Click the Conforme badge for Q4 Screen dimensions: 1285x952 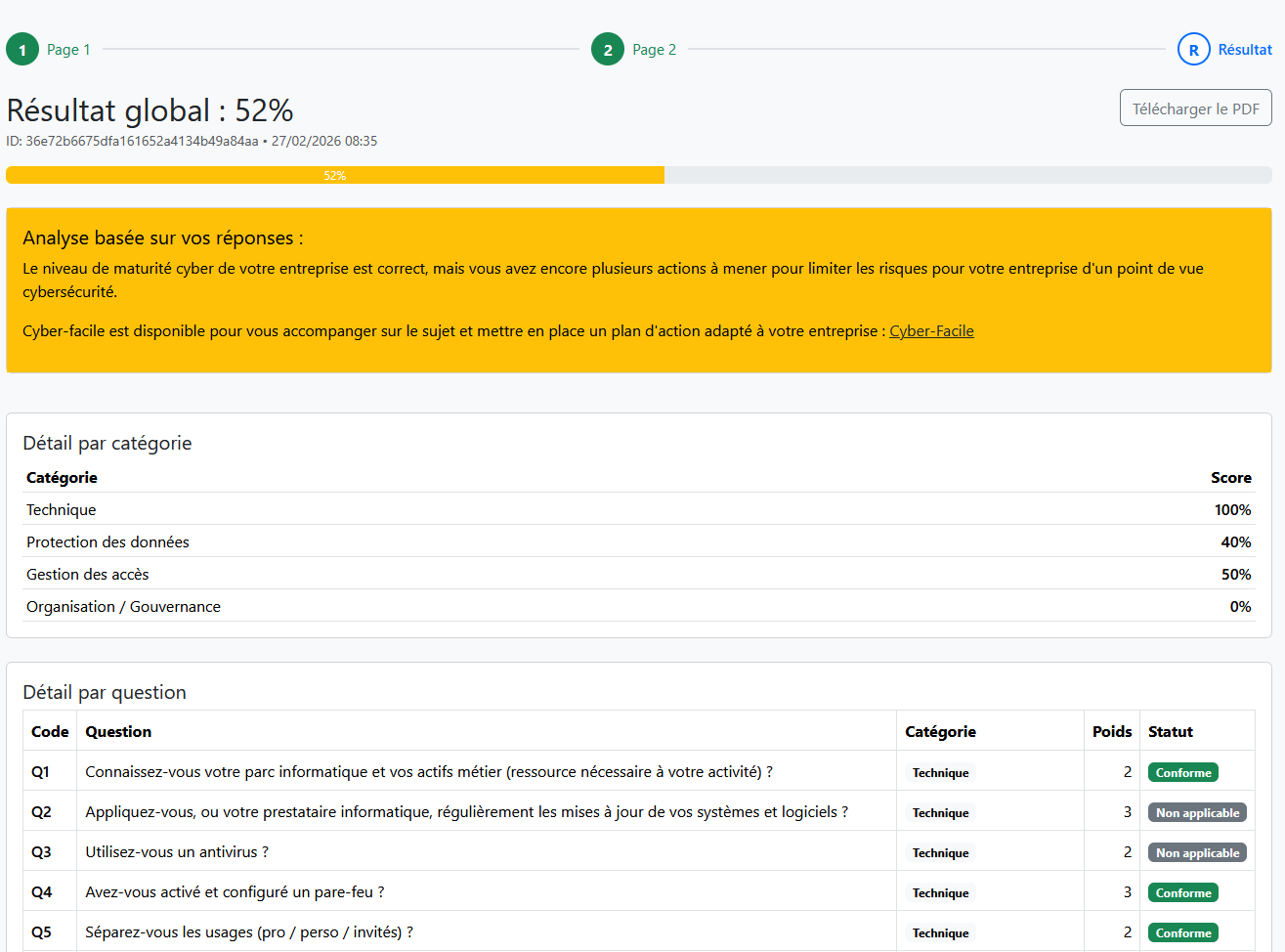[1182, 893]
